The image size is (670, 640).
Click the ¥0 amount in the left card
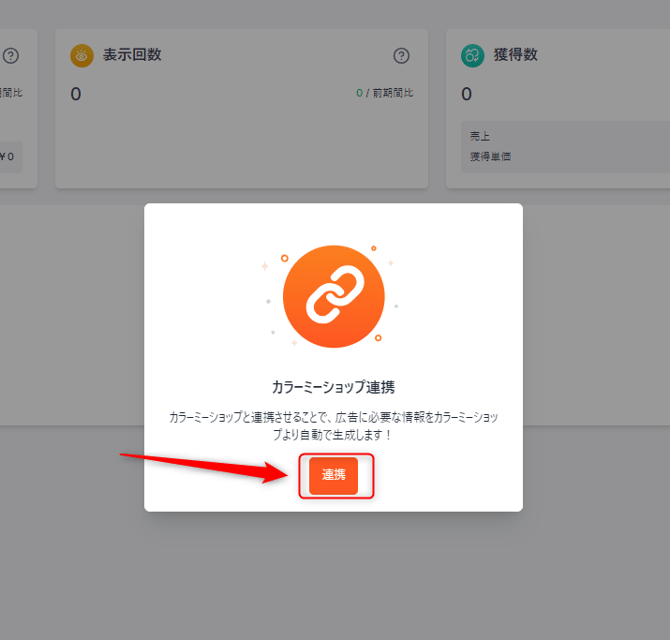pos(9,157)
